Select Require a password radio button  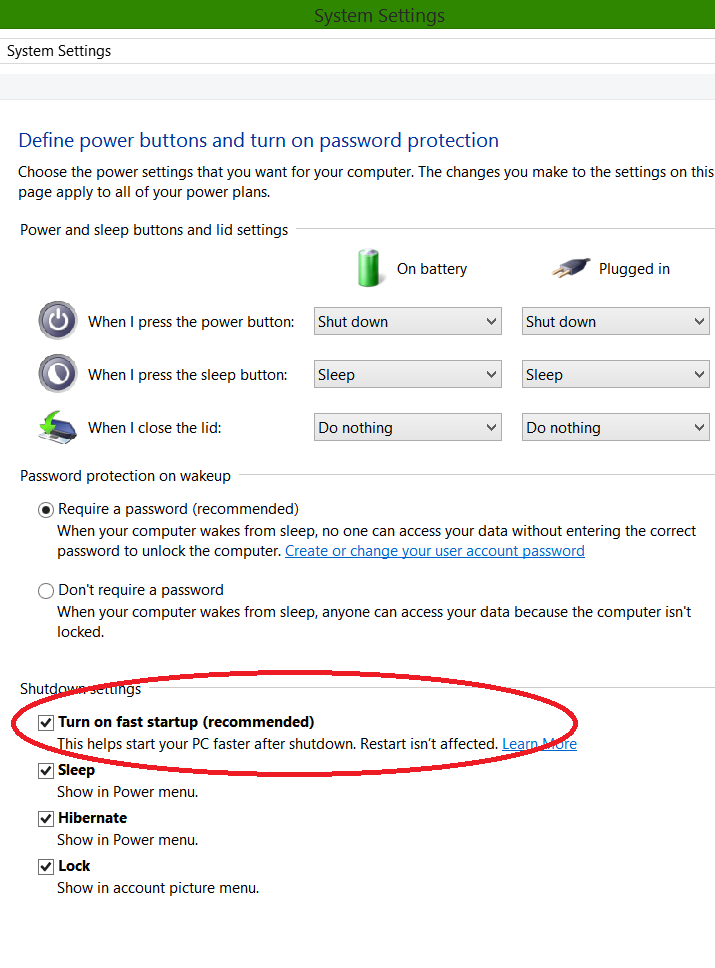pyautogui.click(x=46, y=510)
